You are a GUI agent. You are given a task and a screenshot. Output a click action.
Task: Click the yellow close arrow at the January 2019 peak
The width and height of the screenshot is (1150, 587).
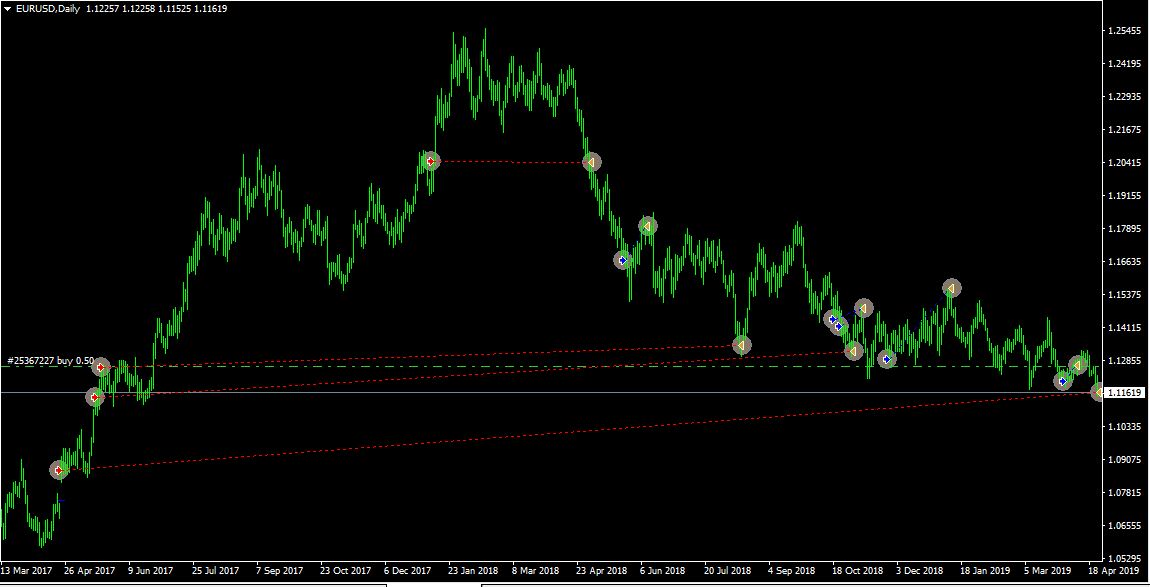click(x=951, y=288)
